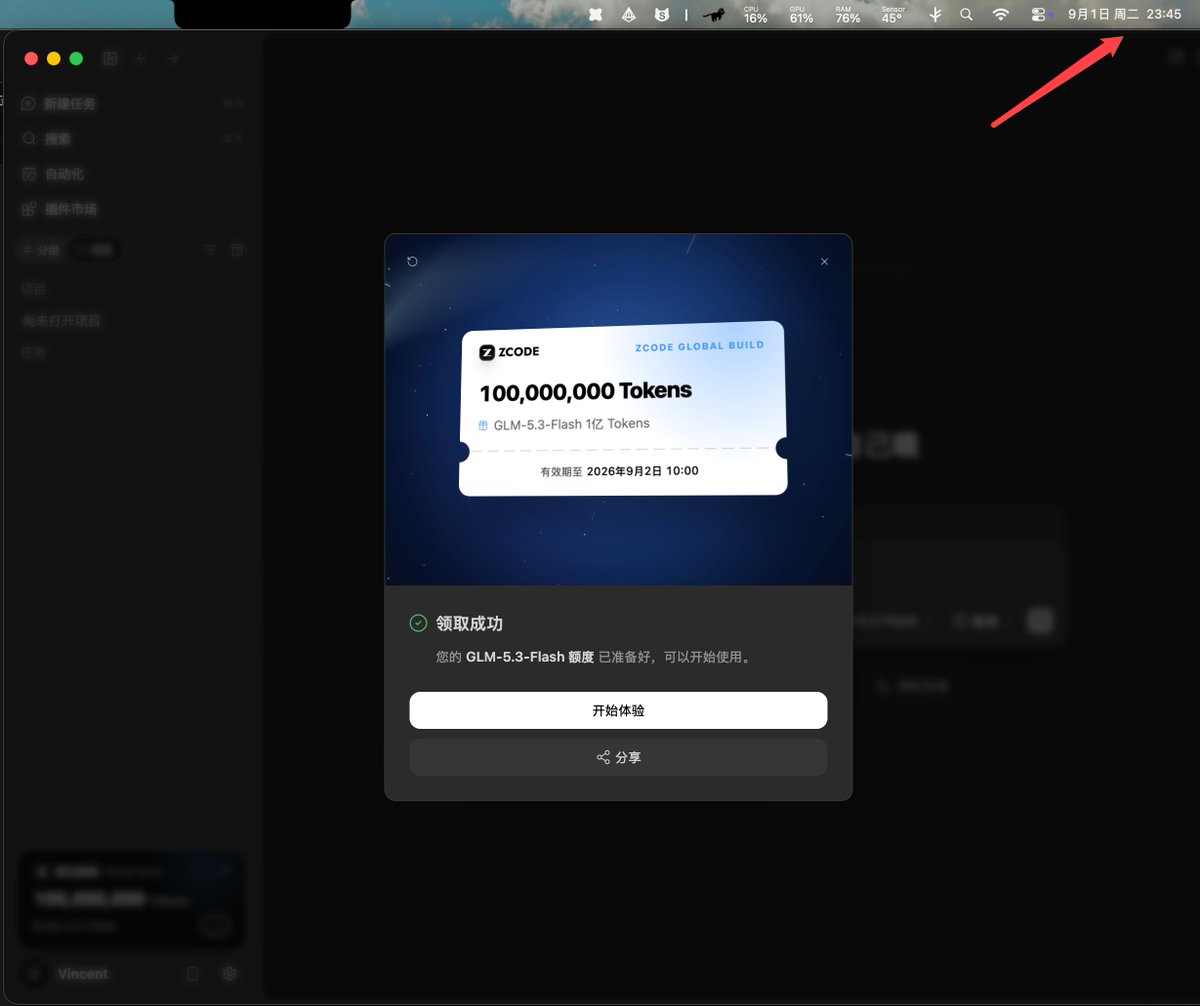Open Spotlight search in menu bar
Screen dimensions: 1200x1006
(966, 14)
